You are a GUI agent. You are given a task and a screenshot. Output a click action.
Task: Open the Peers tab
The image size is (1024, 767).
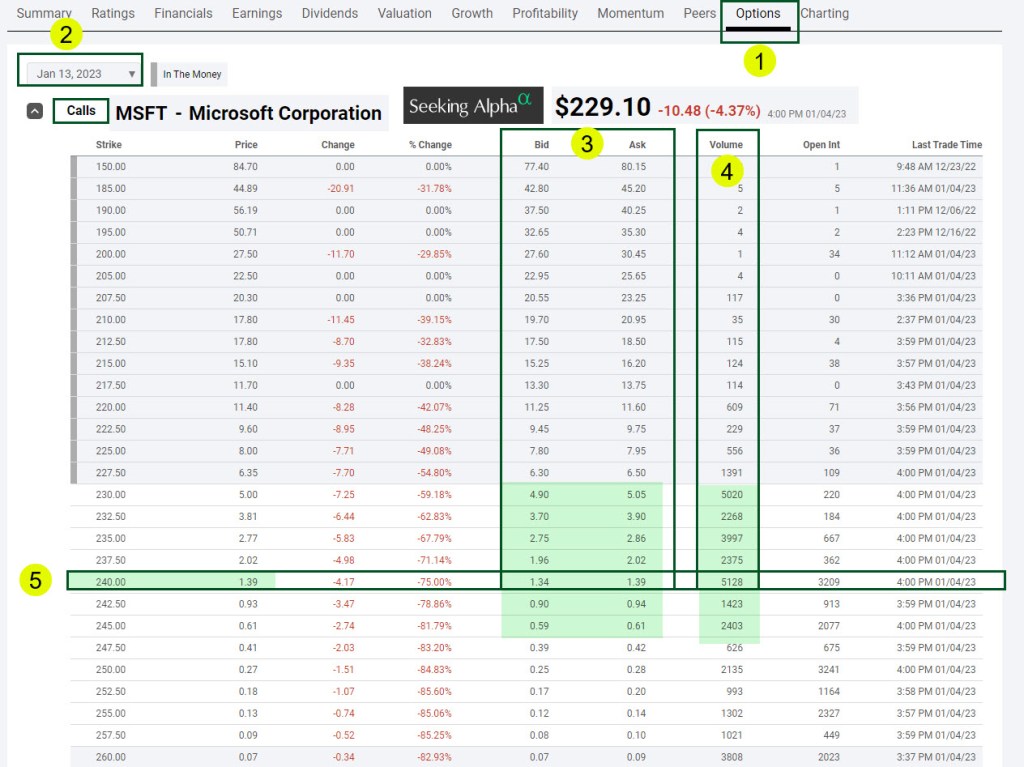pyautogui.click(x=699, y=14)
